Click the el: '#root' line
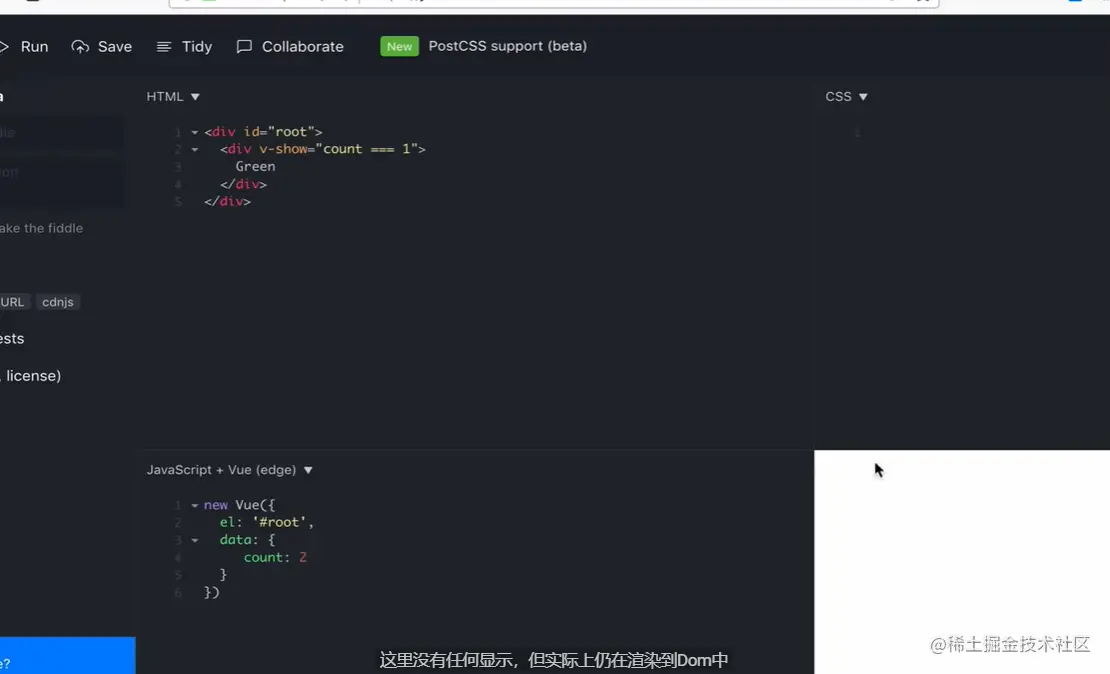The height and width of the screenshot is (674, 1110). pos(267,522)
